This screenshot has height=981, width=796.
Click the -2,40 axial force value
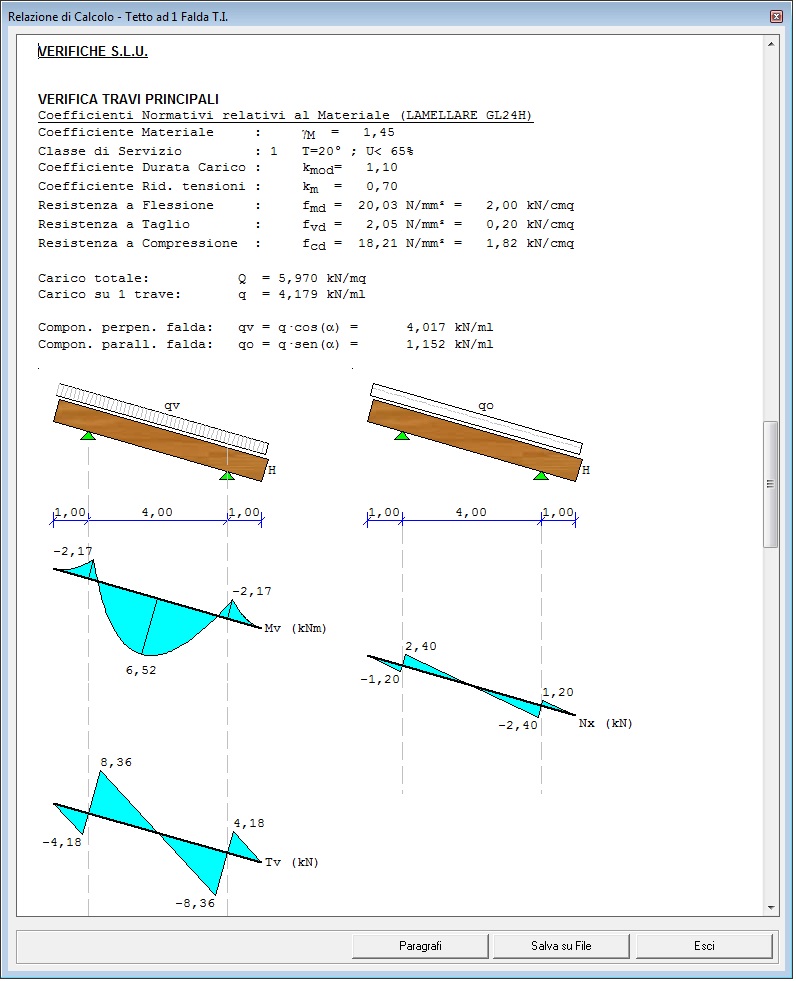click(518, 725)
